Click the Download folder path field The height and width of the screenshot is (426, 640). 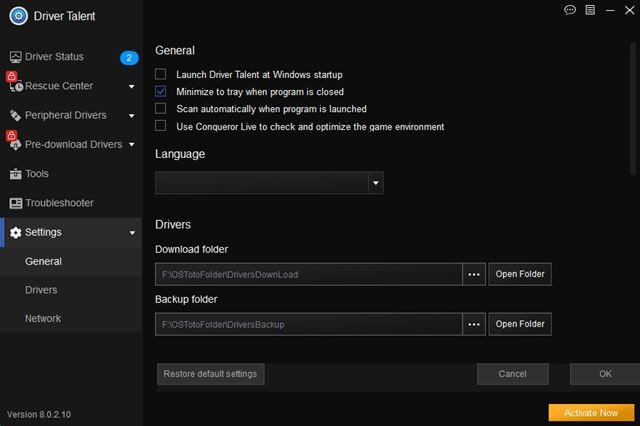309,274
